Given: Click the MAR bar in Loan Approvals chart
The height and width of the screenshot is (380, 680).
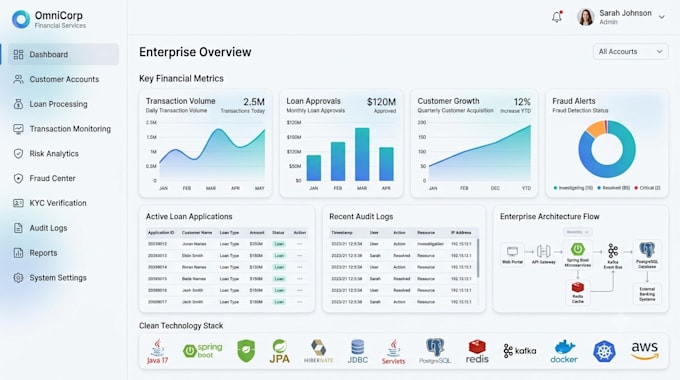Looking at the screenshot, I should pyautogui.click(x=362, y=154).
